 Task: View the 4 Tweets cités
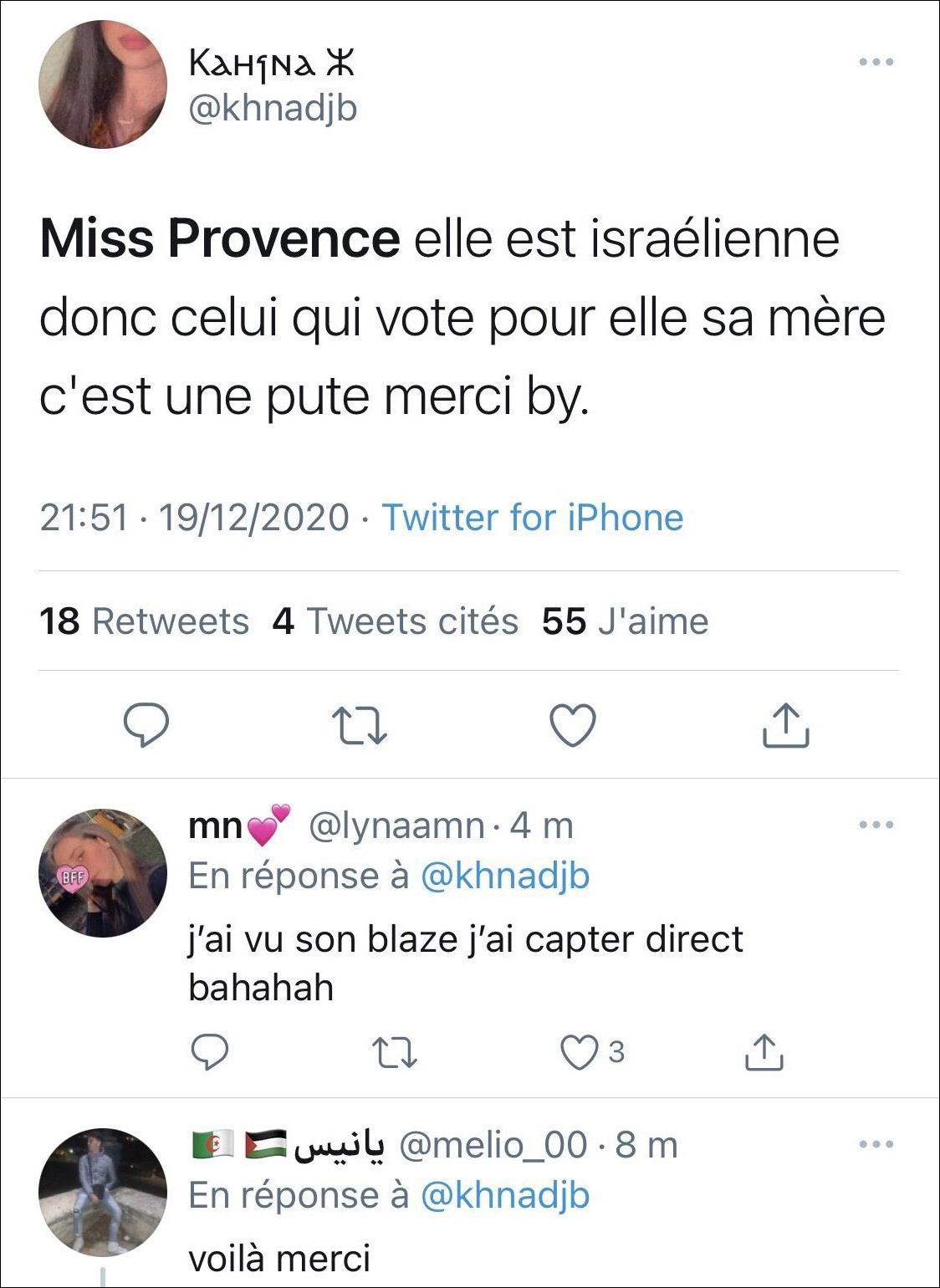tap(395, 621)
